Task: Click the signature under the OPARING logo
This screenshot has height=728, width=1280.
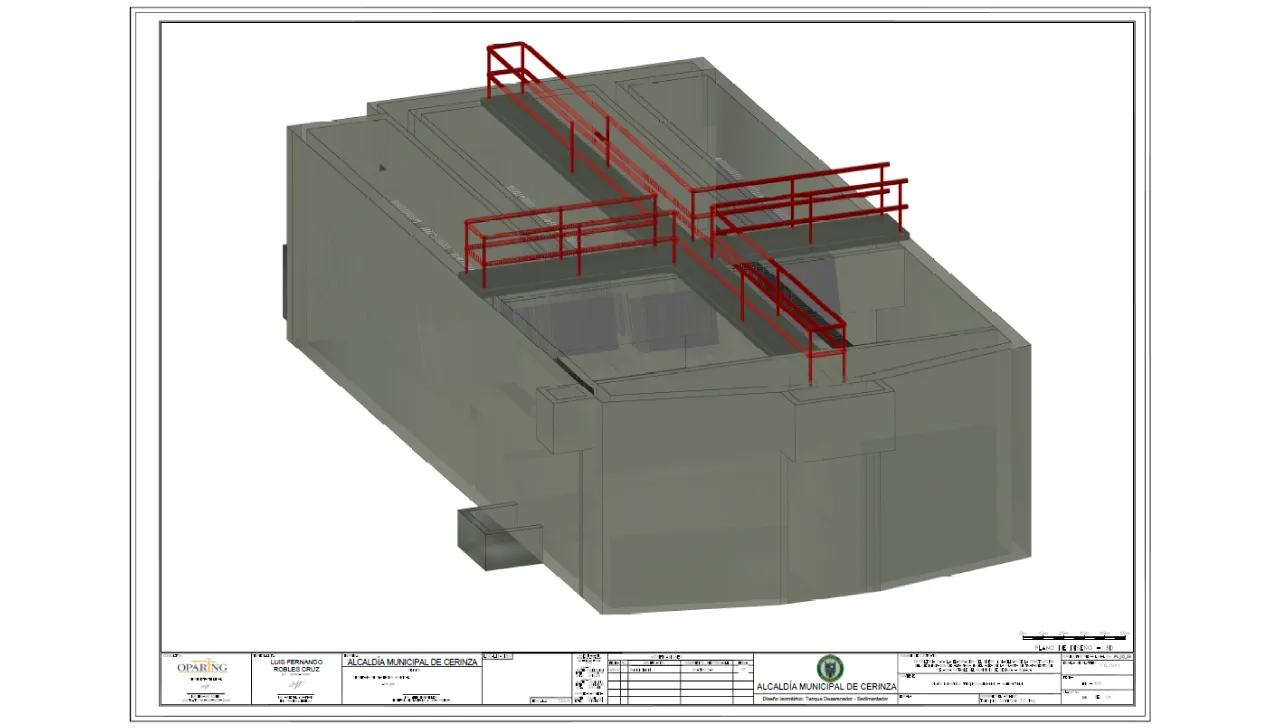Action: (x=202, y=685)
